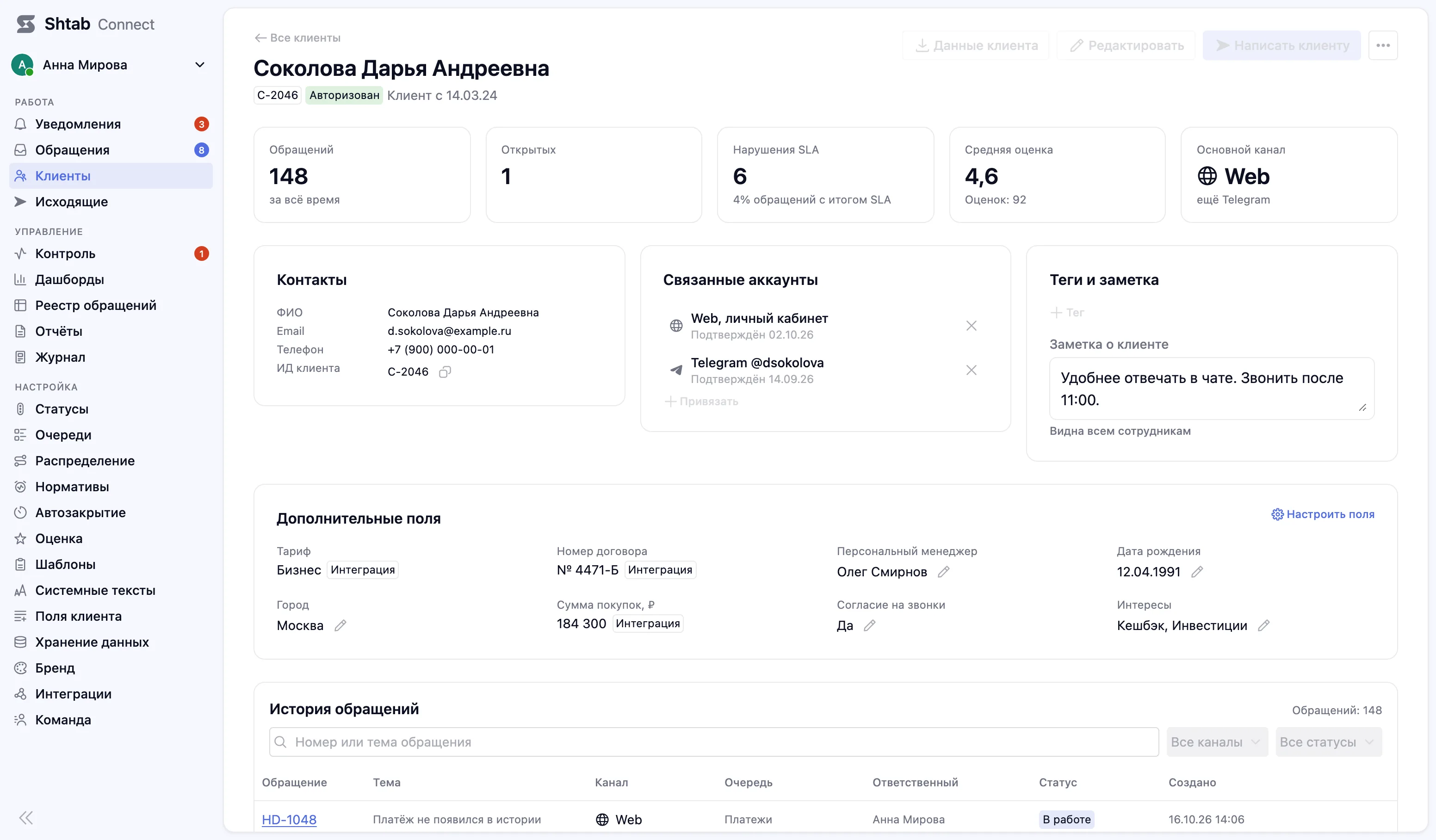
Task: Open the Все каналы filter dropdown
Action: (1217, 742)
